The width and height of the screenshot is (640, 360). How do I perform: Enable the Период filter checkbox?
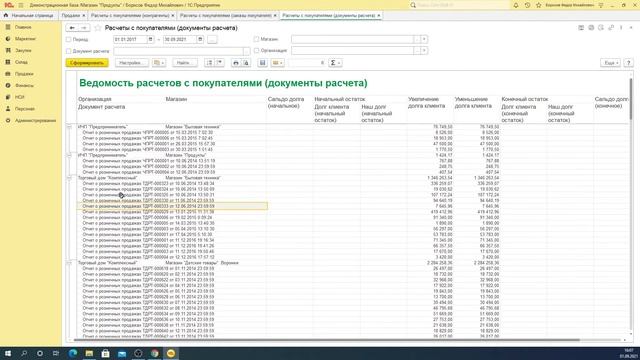pyautogui.click(x=69, y=40)
